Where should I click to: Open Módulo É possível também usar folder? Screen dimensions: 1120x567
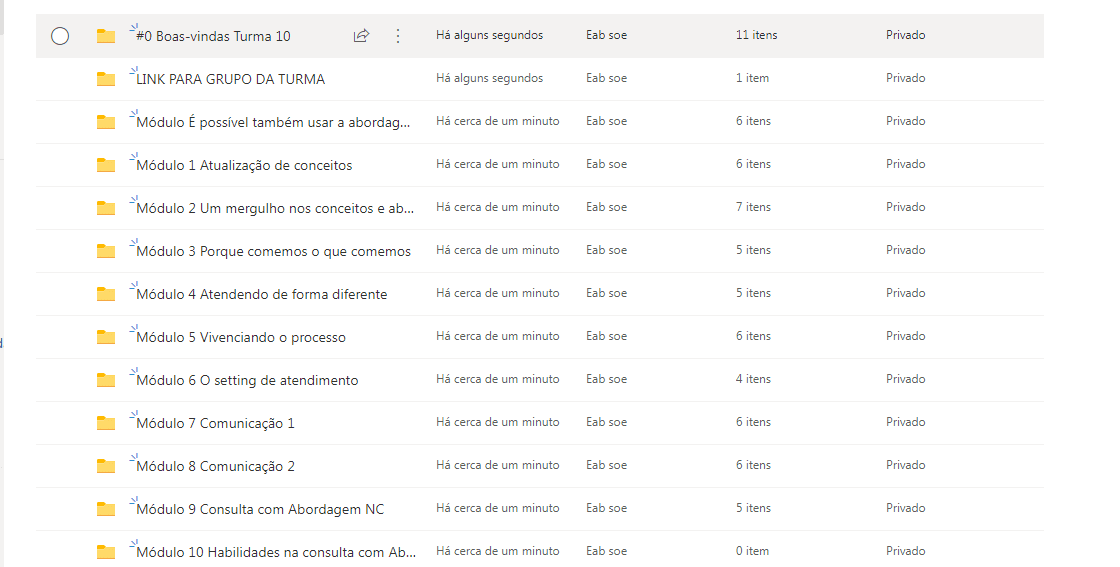pyautogui.click(x=273, y=122)
